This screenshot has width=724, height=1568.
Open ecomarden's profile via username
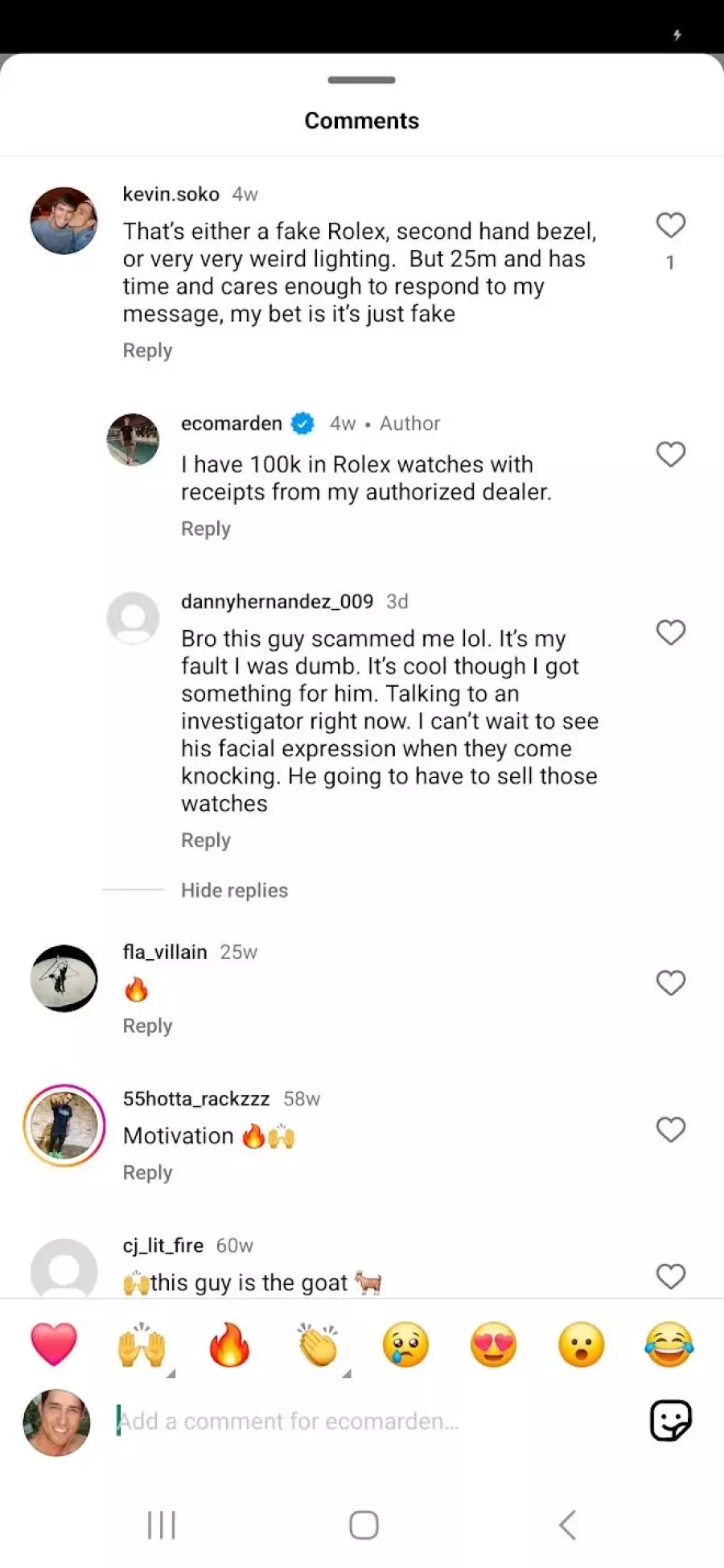232,423
